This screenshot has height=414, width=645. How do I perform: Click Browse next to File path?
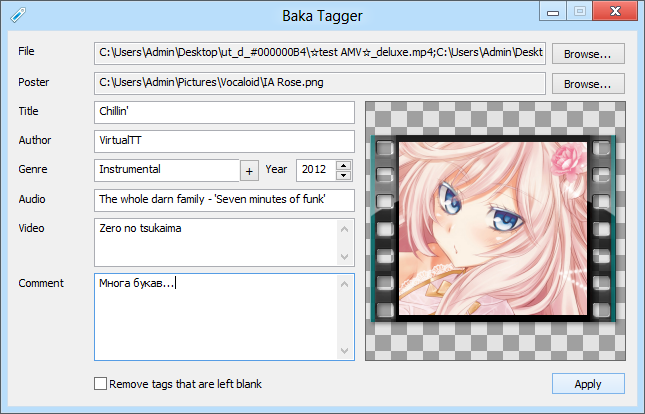(x=588, y=54)
